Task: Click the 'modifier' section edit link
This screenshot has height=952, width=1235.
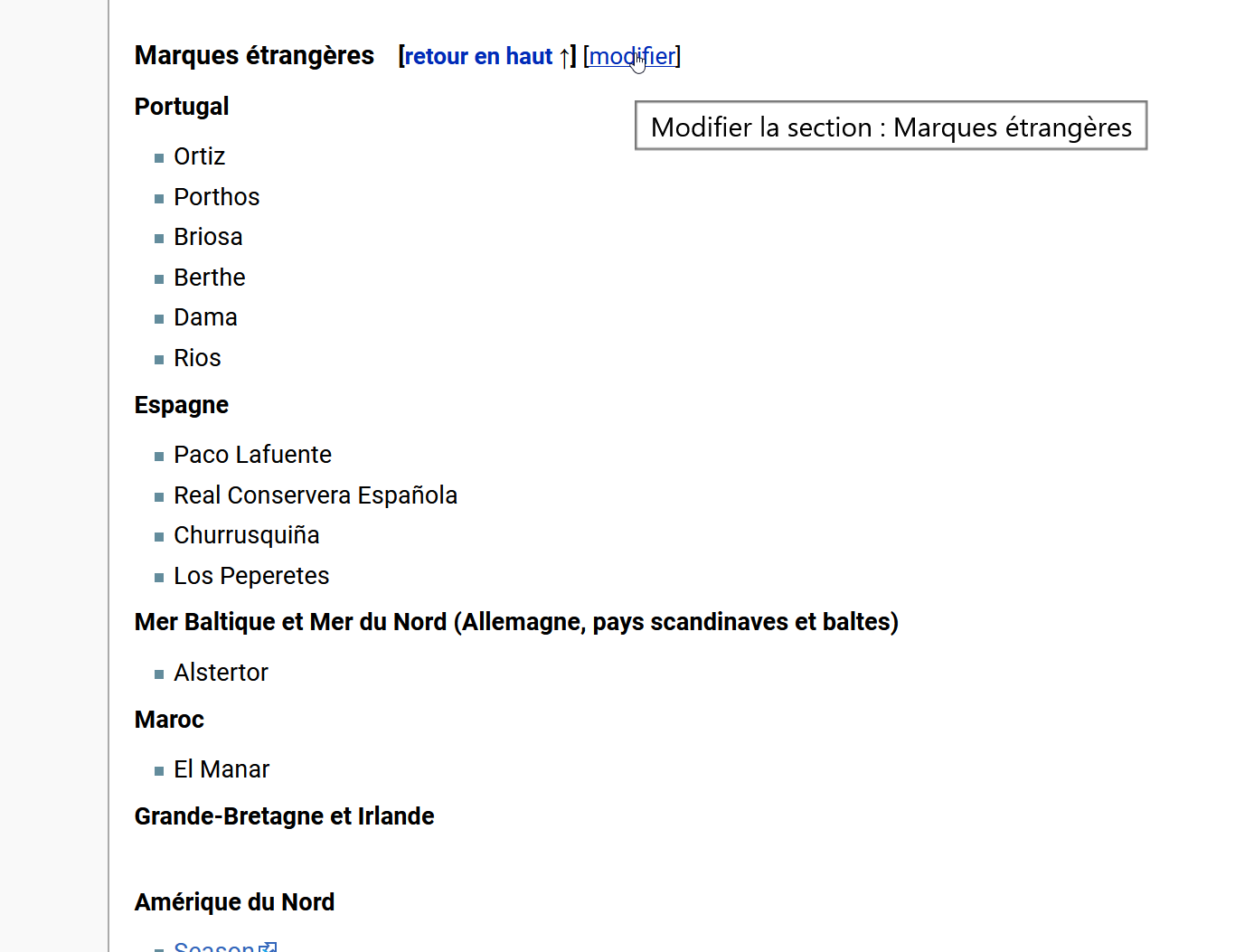Action: click(x=631, y=56)
